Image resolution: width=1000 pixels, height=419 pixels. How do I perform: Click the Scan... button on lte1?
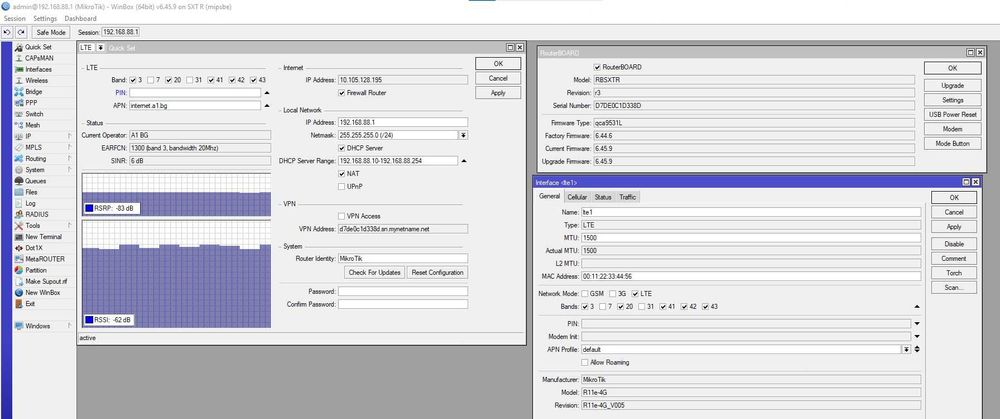[x=954, y=288]
